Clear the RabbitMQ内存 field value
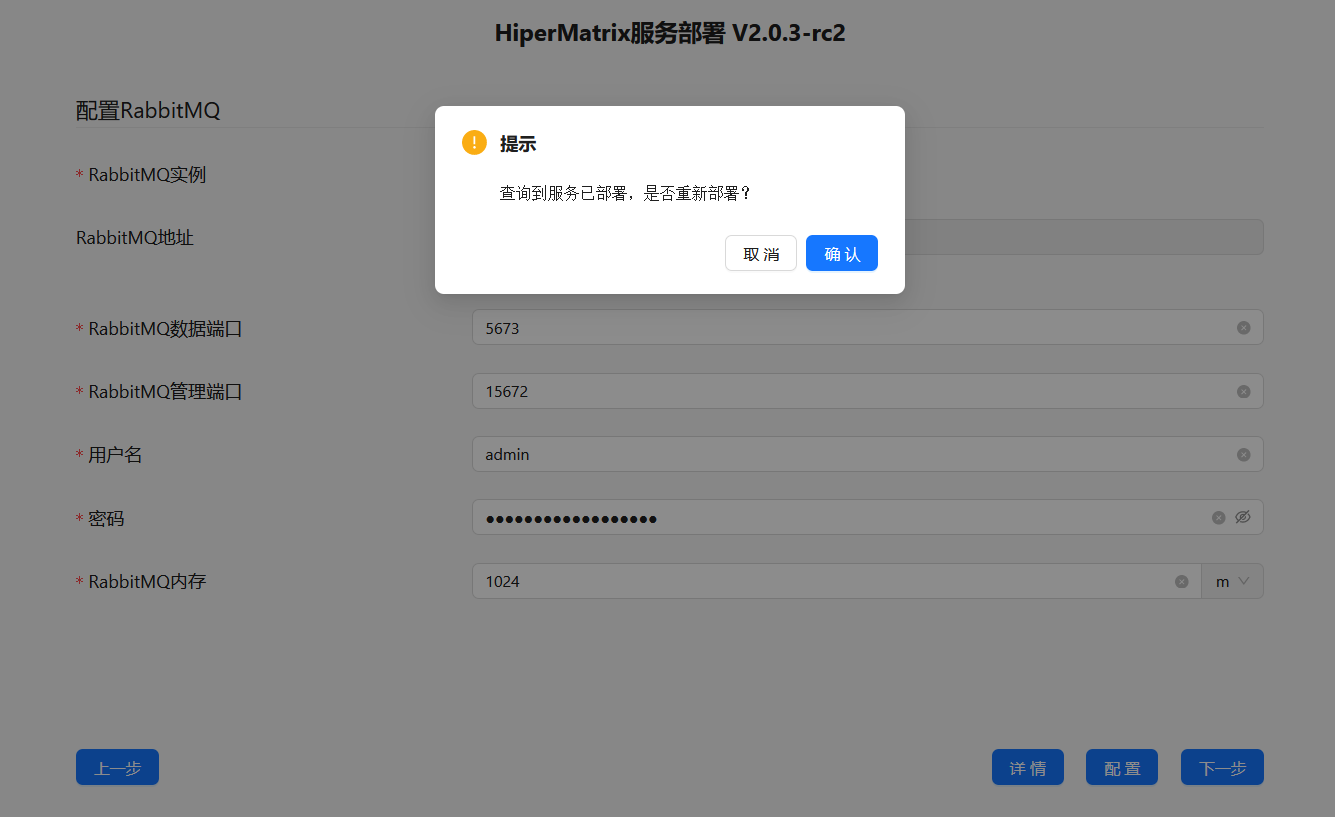Image resolution: width=1335 pixels, height=817 pixels. tap(1181, 581)
